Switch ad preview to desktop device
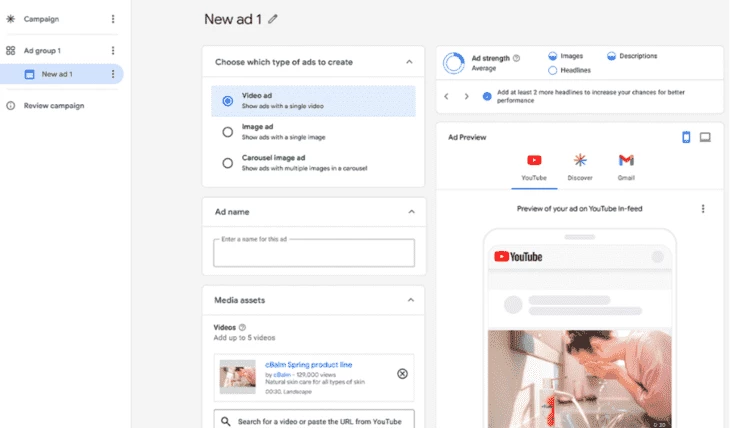Viewport: 730px width, 428px height. click(x=705, y=137)
